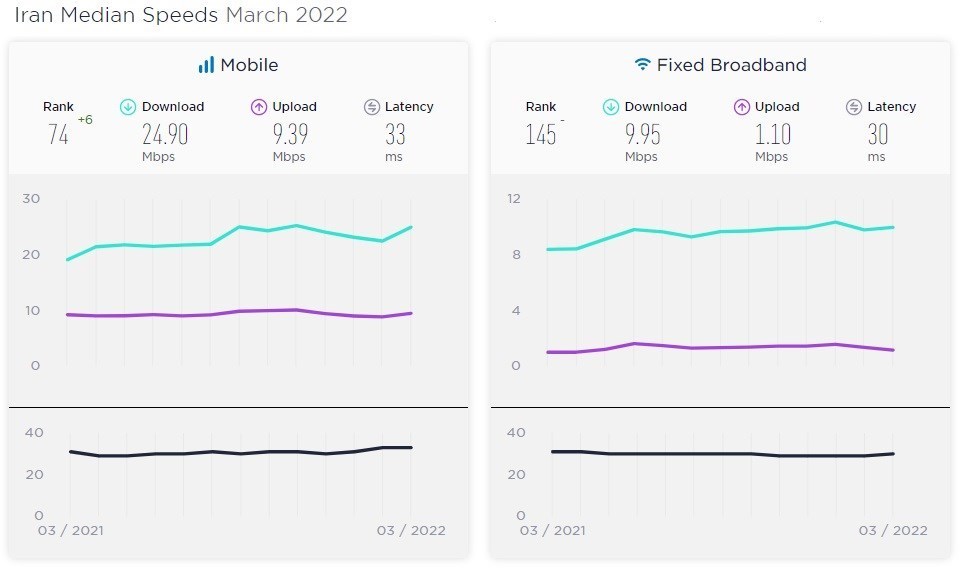Viewport: 961px width, 569px height.
Task: Click the Fixed Broadband Upload icon
Action: pyautogui.click(x=742, y=107)
